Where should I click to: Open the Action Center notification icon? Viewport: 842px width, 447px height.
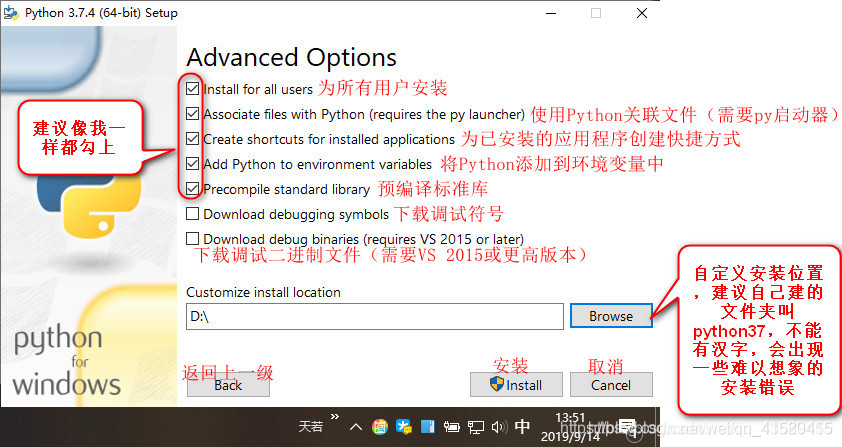click(627, 427)
